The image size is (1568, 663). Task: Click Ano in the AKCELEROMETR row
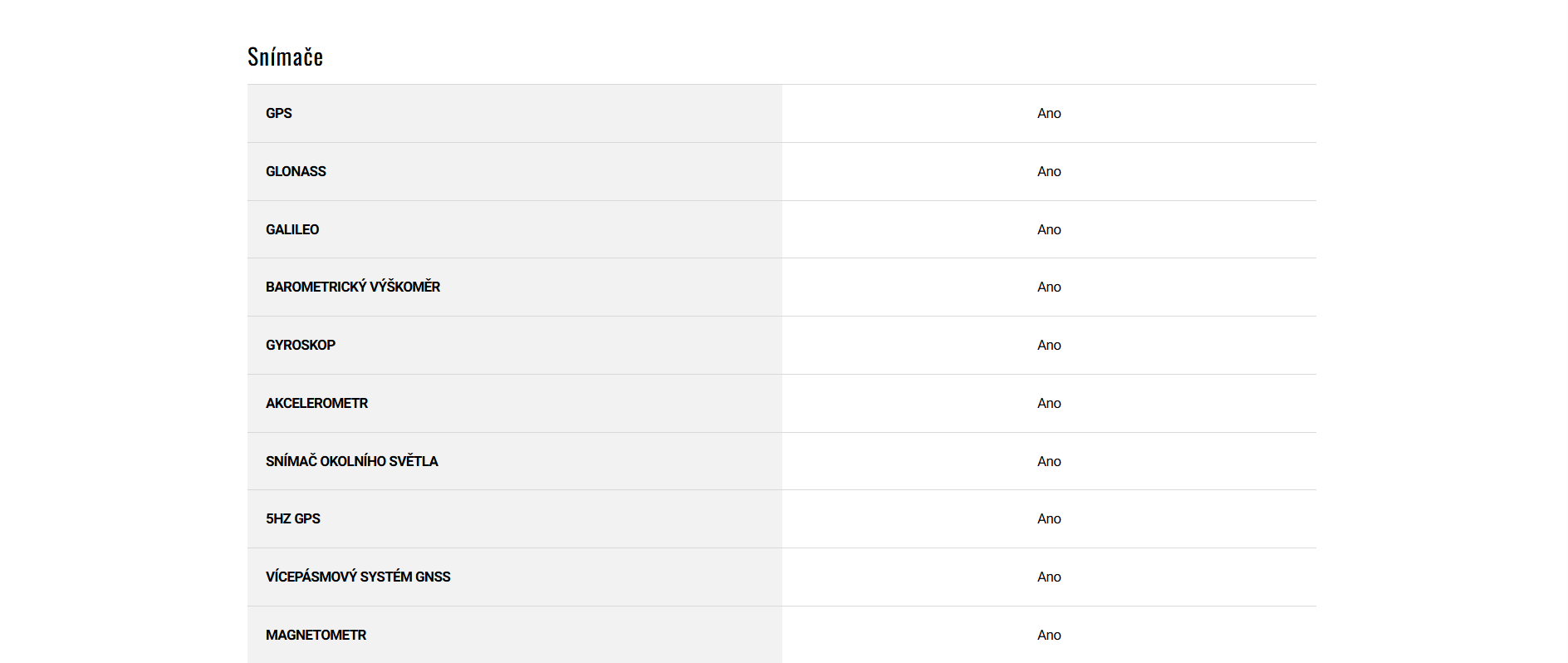[x=1049, y=403]
